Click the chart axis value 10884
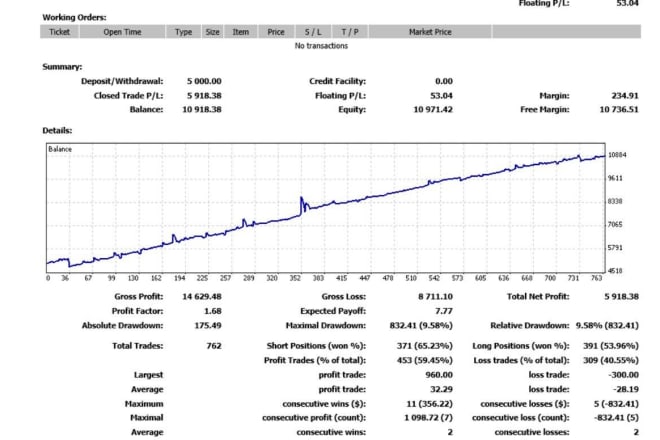The height and width of the screenshot is (440, 660). pos(617,155)
